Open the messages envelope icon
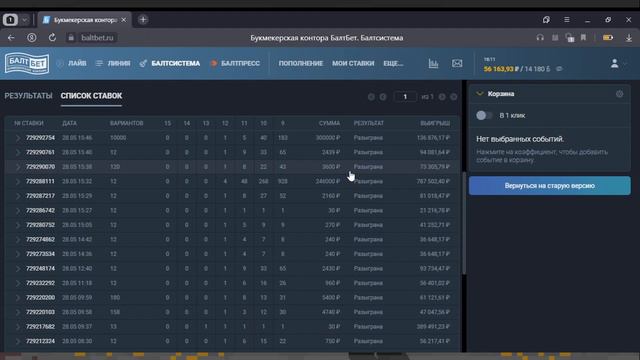Screen dimensions: 640x360 [x=457, y=63]
